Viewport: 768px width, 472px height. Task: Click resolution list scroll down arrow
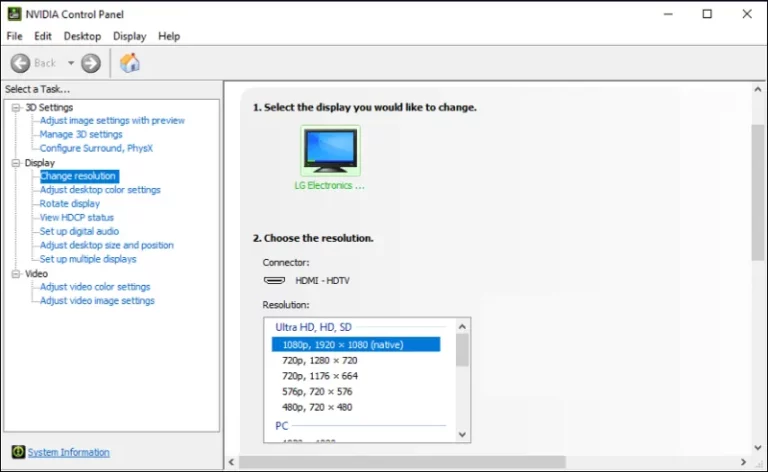click(462, 434)
